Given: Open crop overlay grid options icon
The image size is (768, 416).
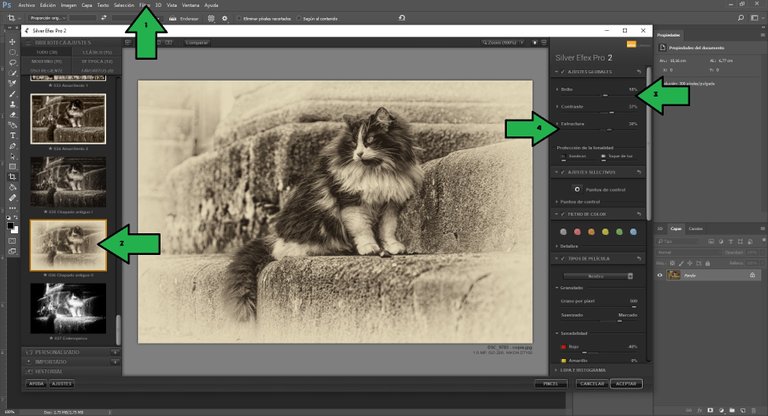Looking at the screenshot, I should [211, 19].
